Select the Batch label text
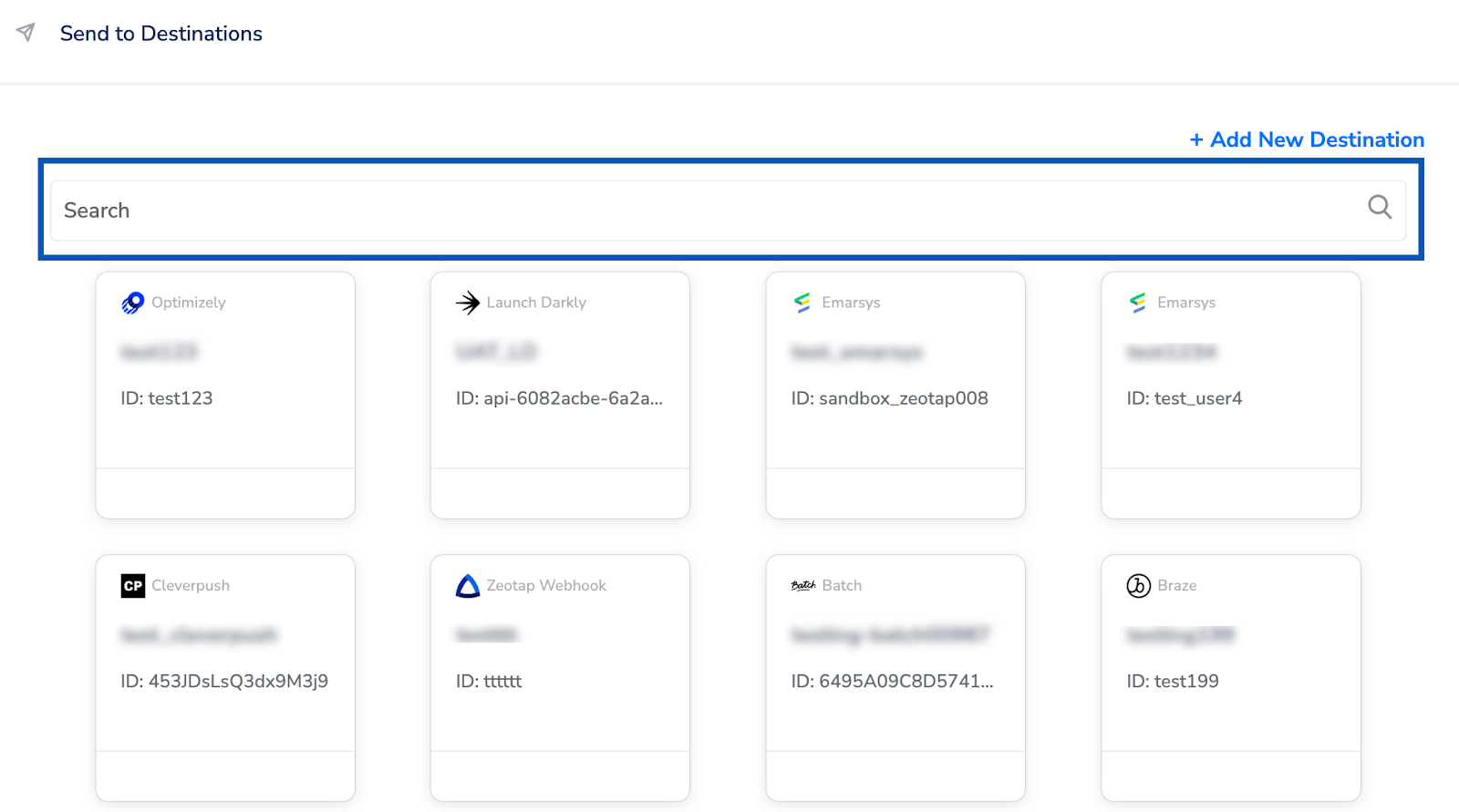Viewport: 1459px width, 812px height. coord(842,586)
